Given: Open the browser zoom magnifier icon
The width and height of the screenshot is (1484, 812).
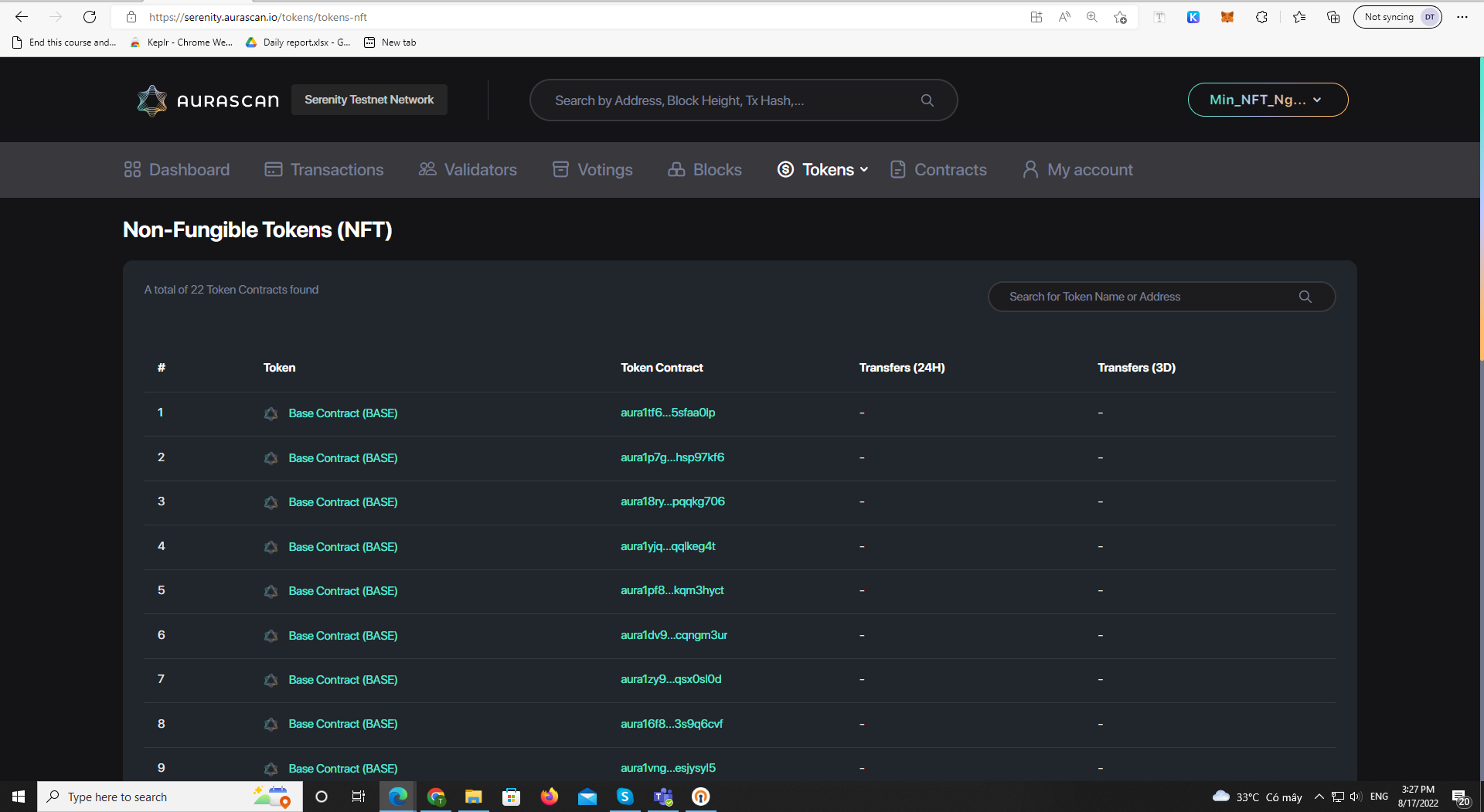Looking at the screenshot, I should [x=1092, y=17].
